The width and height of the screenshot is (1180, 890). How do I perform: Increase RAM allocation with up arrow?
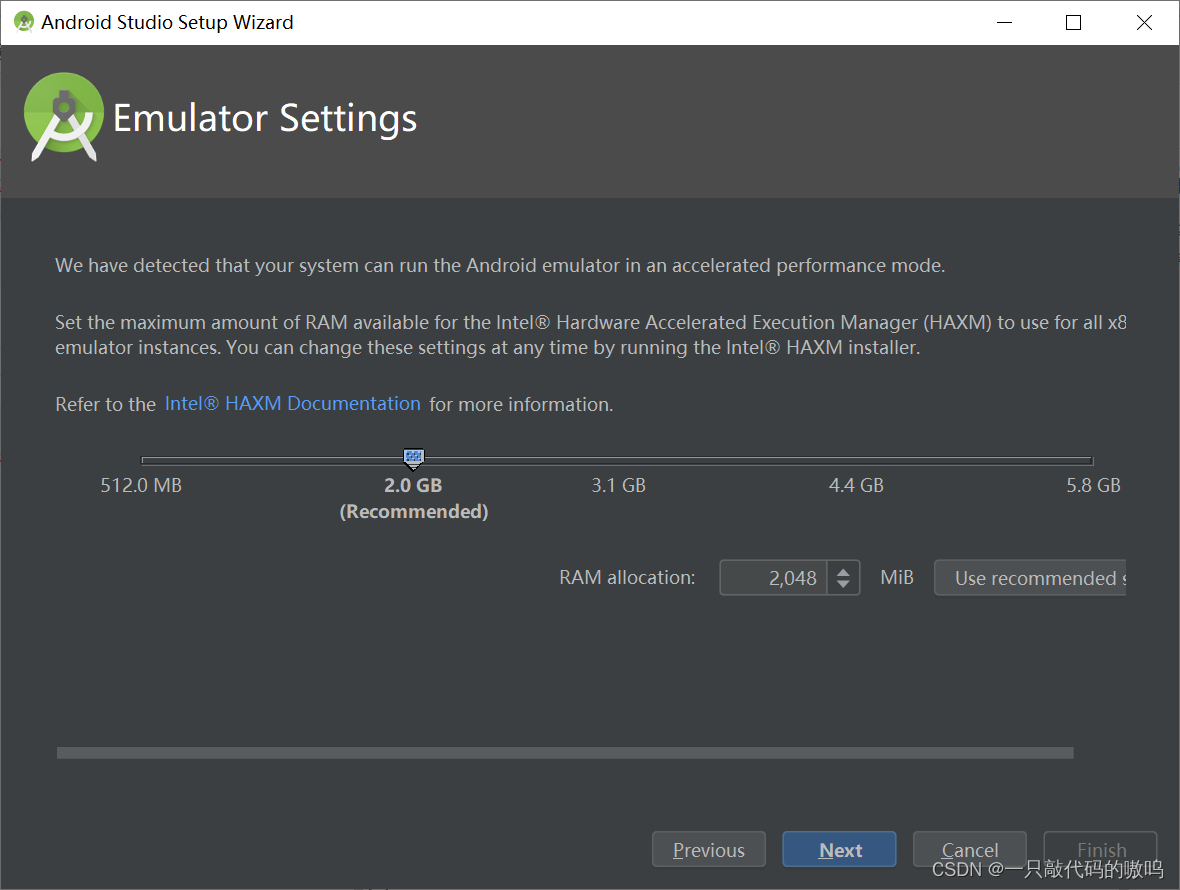point(844,571)
